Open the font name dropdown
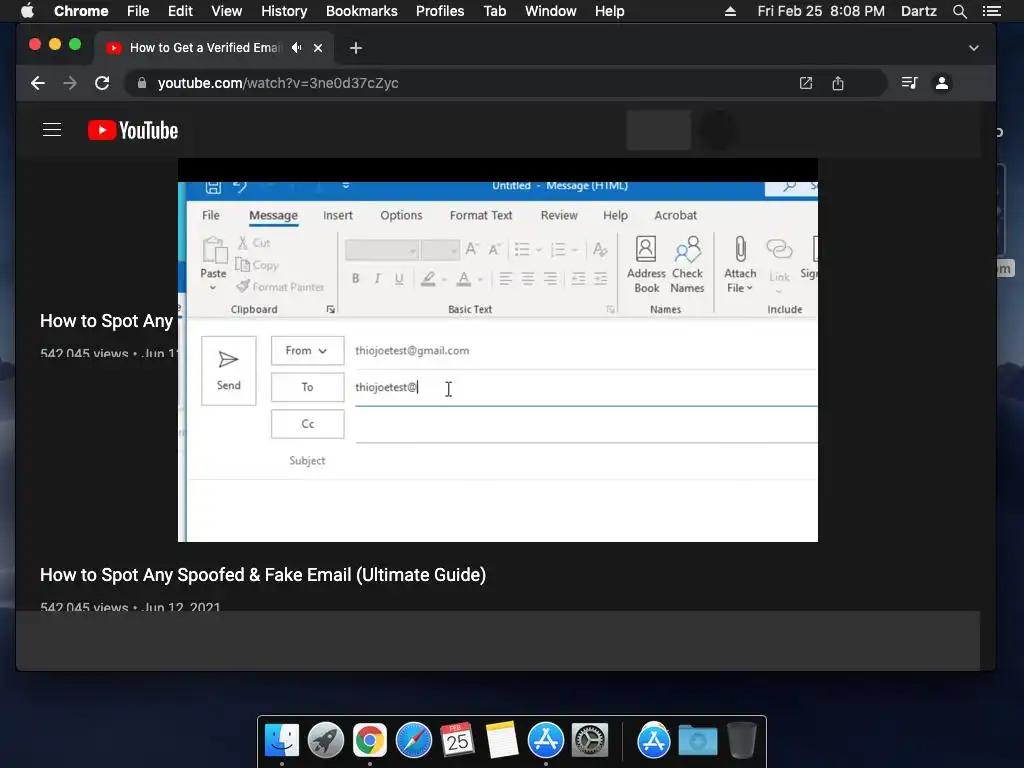Screen dimensions: 1024x768 click(x=413, y=250)
